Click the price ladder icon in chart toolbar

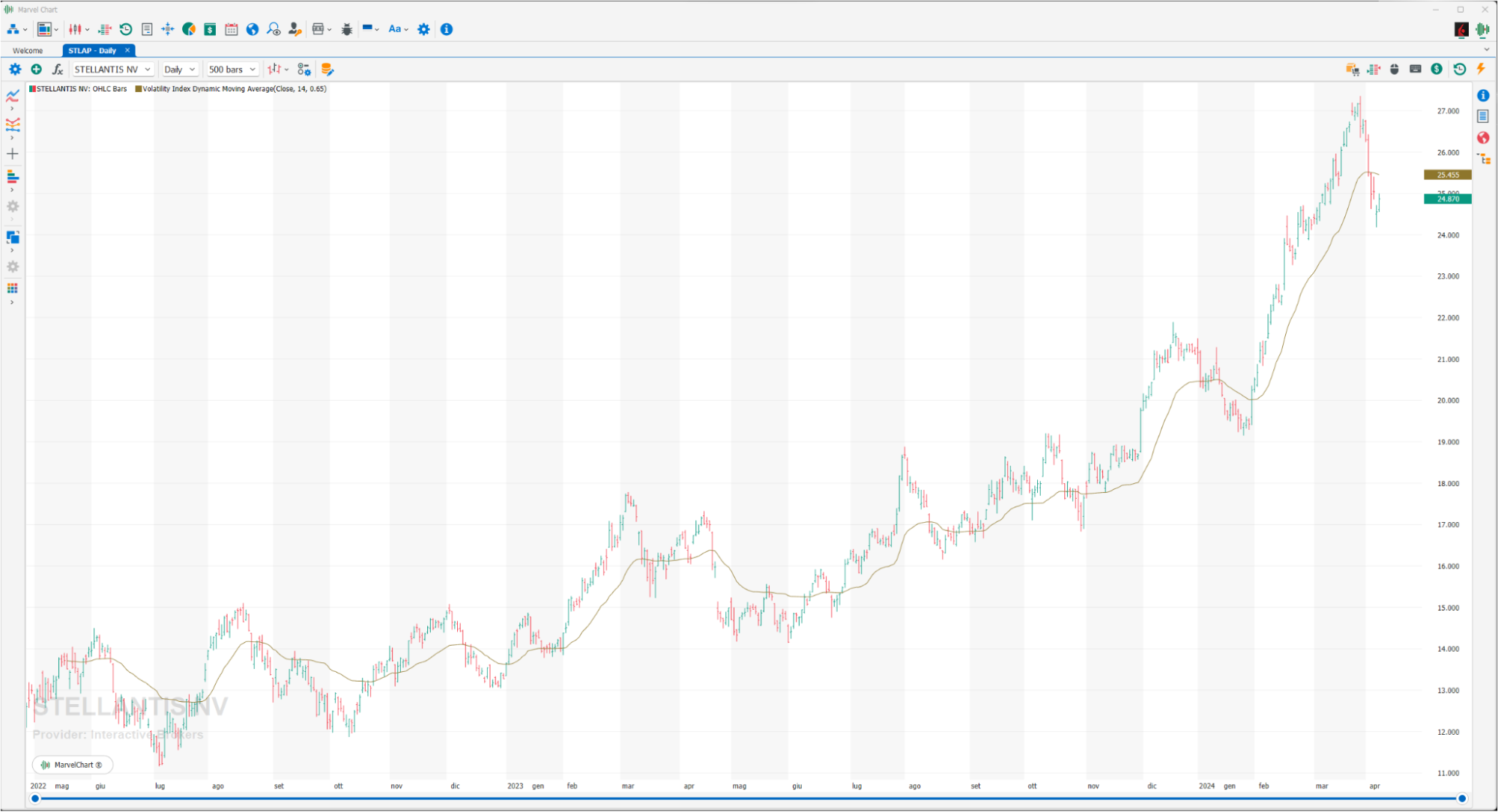point(1374,69)
